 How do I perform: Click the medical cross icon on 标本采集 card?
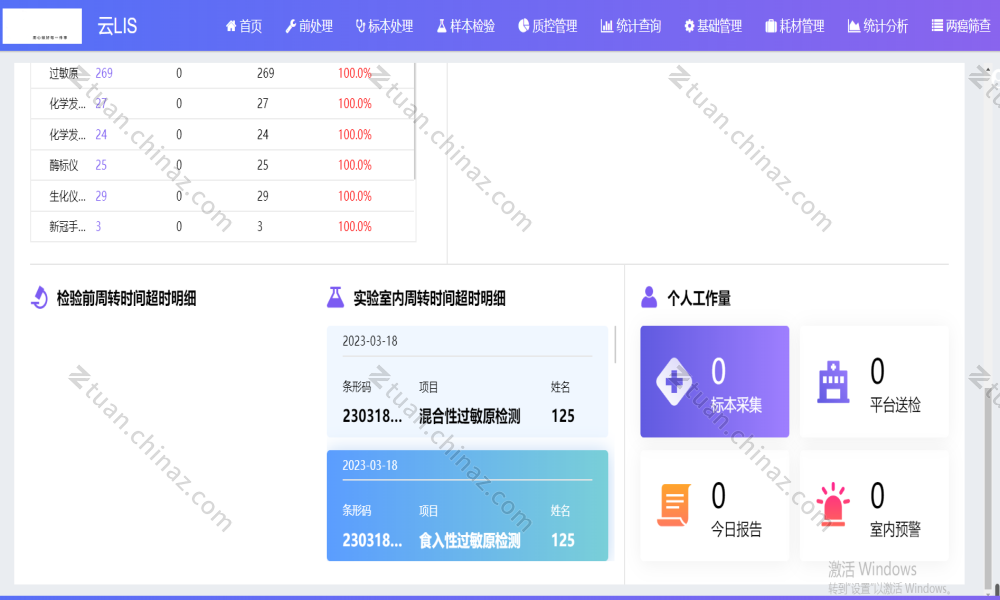(x=674, y=381)
